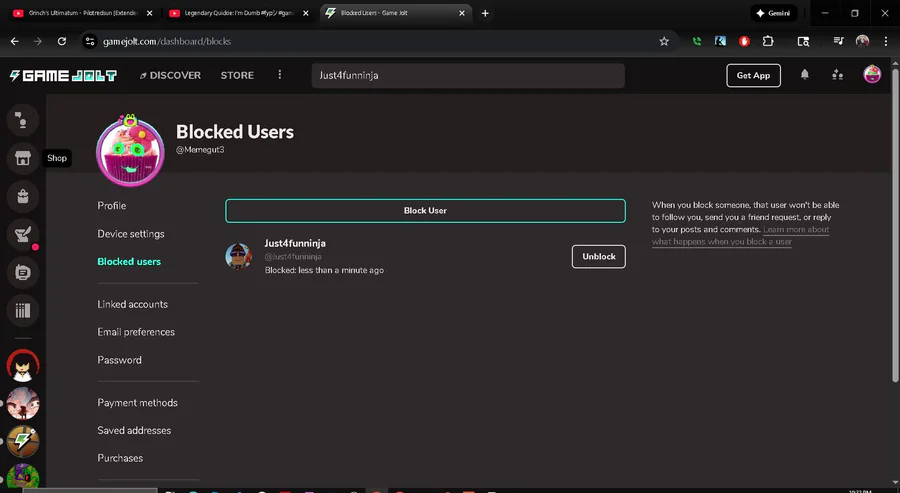Click the notifications bell icon
The width and height of the screenshot is (900, 493).
tap(805, 75)
